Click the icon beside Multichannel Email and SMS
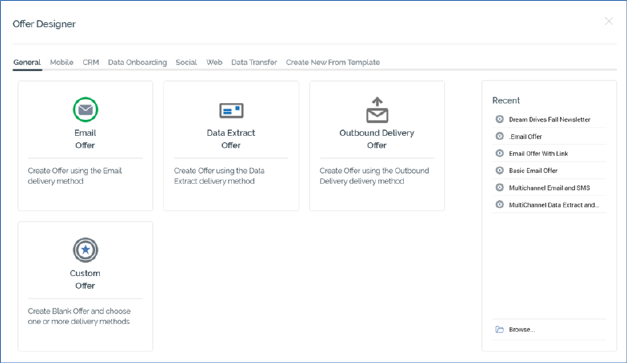Viewport: 627px width, 363px height. click(499, 187)
